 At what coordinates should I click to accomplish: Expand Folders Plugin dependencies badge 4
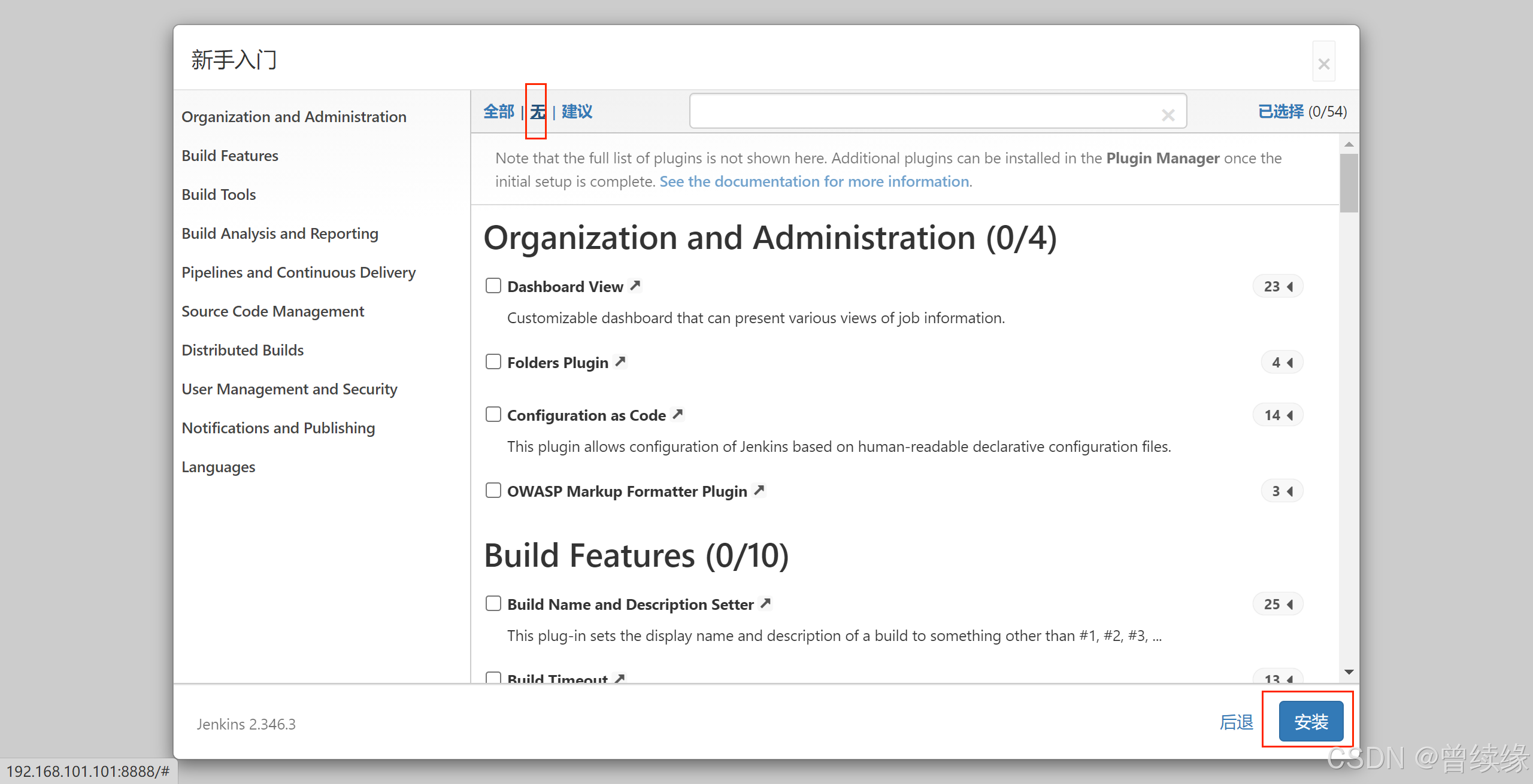coord(1282,363)
